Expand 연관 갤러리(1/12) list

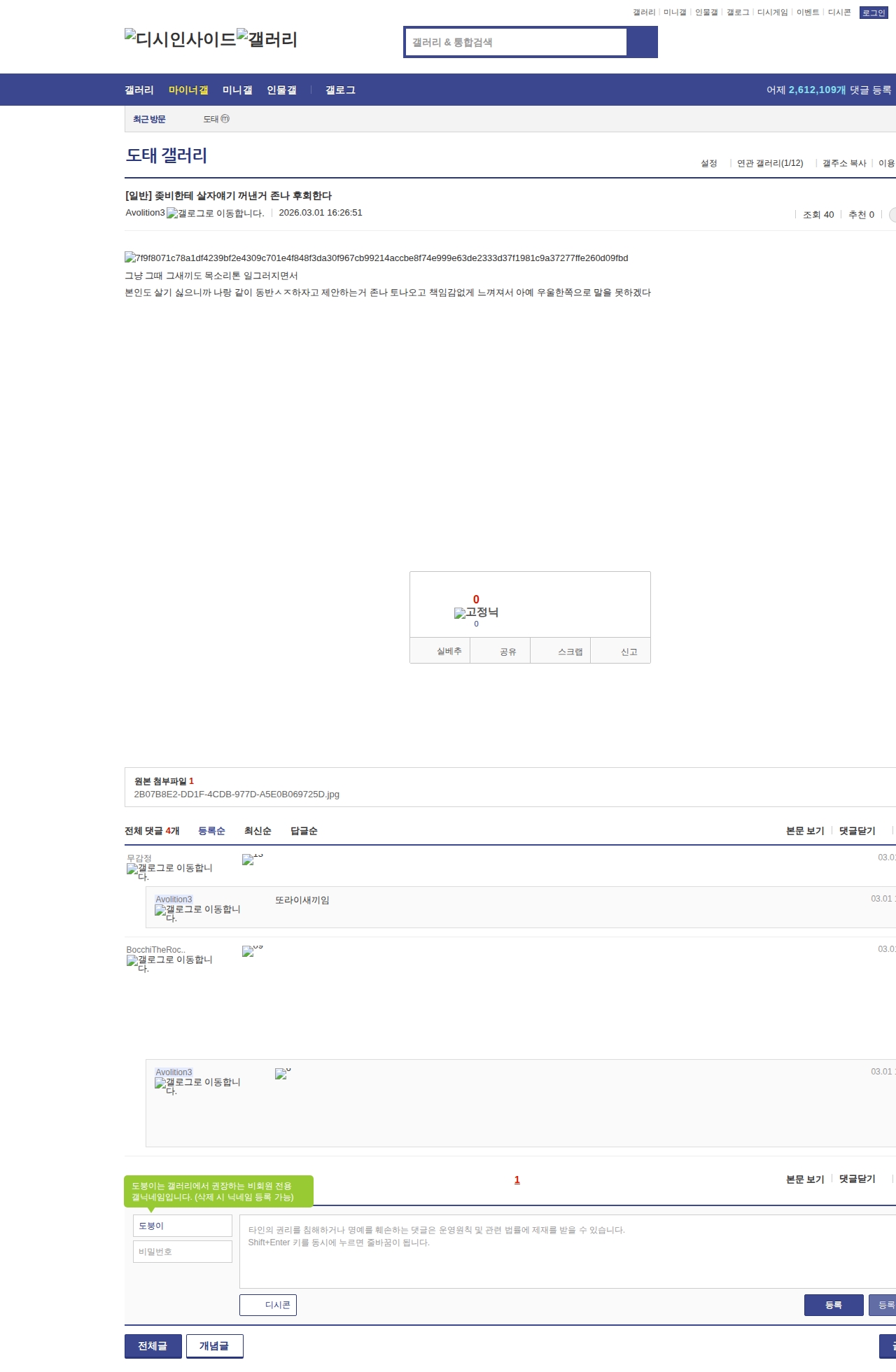click(770, 163)
